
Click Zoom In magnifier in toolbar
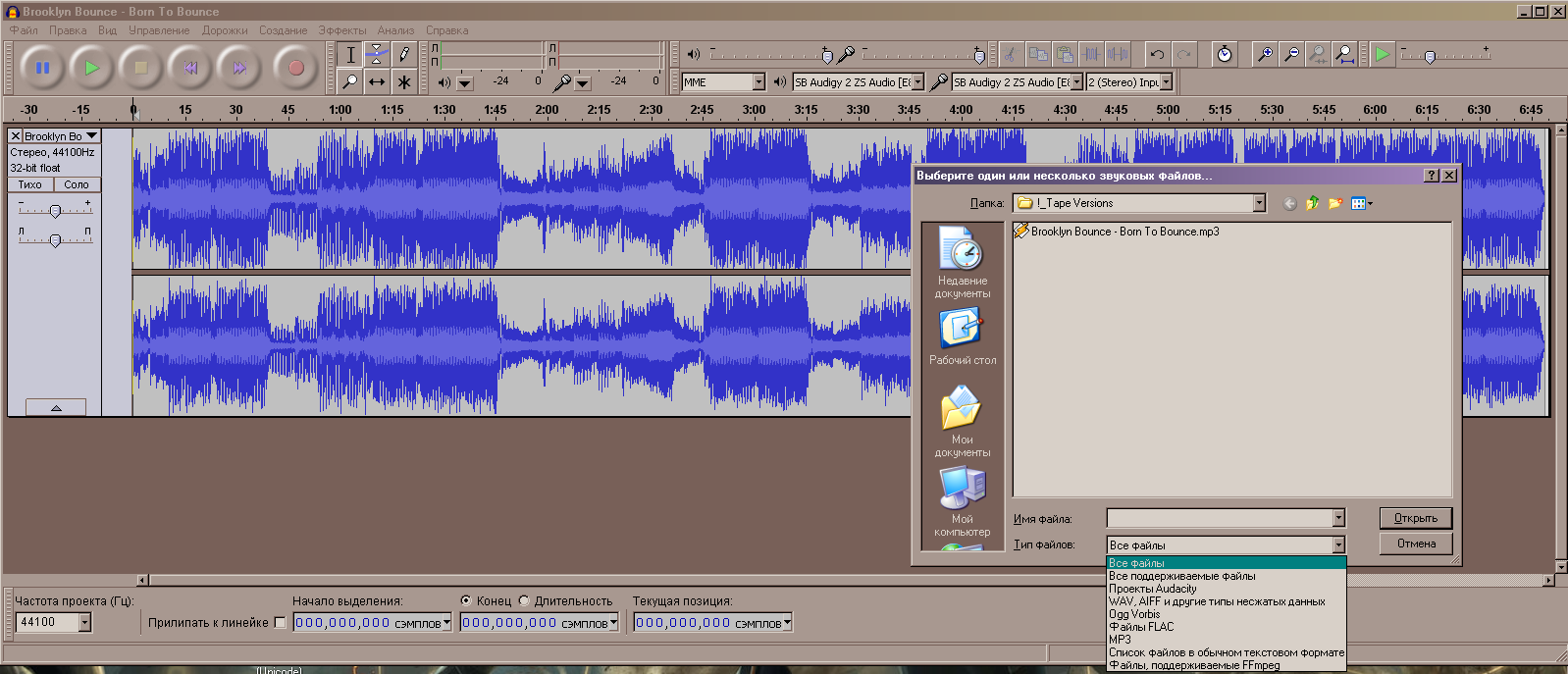pos(1266,55)
